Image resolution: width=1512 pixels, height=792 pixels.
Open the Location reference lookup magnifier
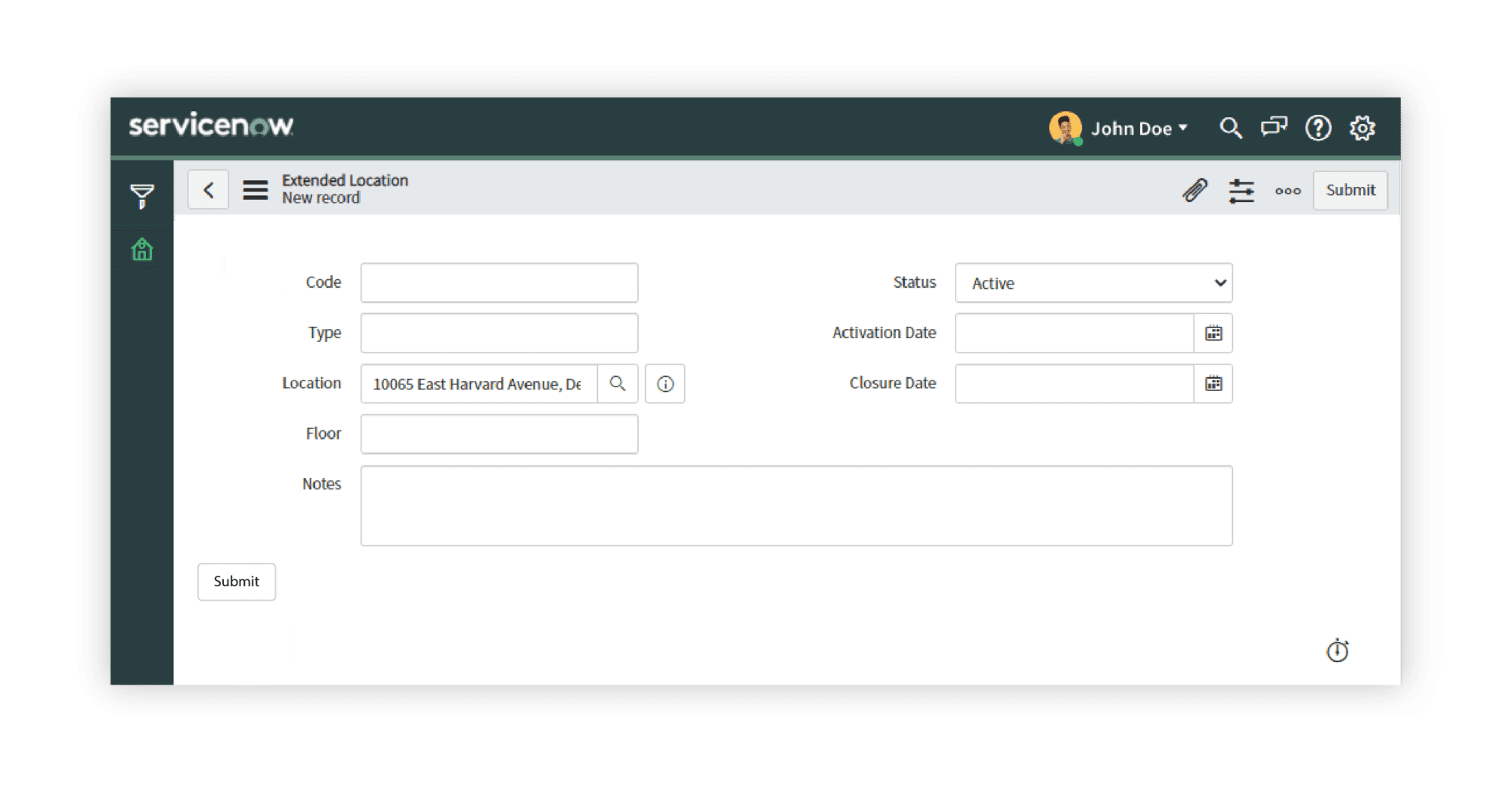tap(618, 384)
